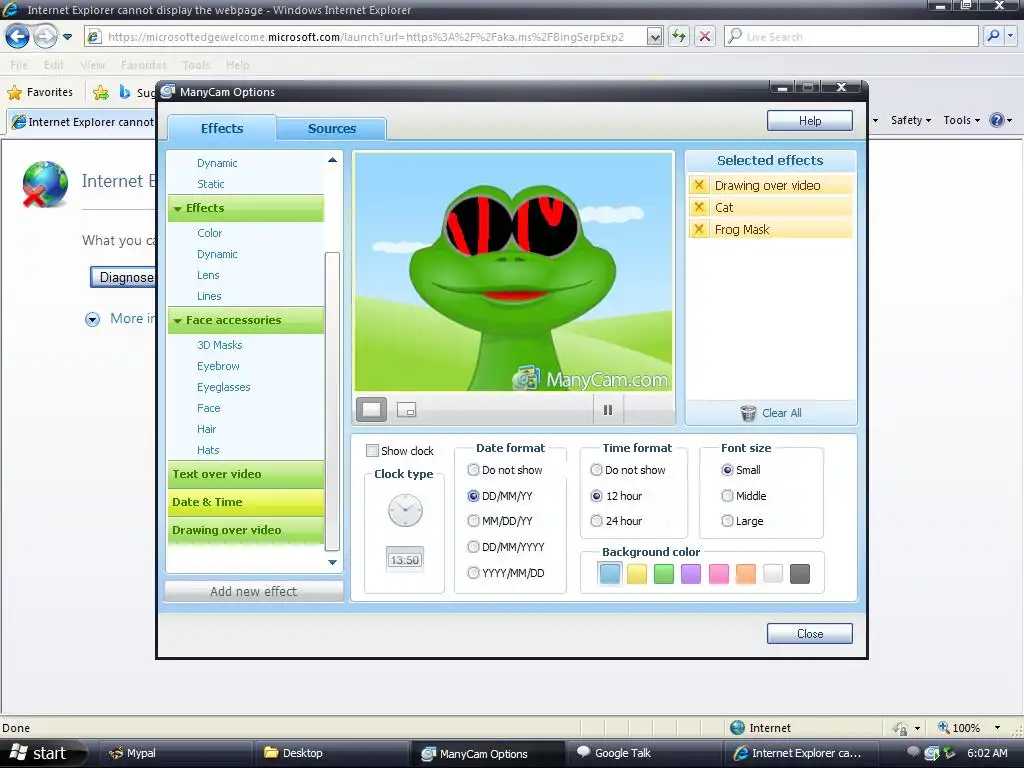Click the Windows start button

tap(42, 753)
